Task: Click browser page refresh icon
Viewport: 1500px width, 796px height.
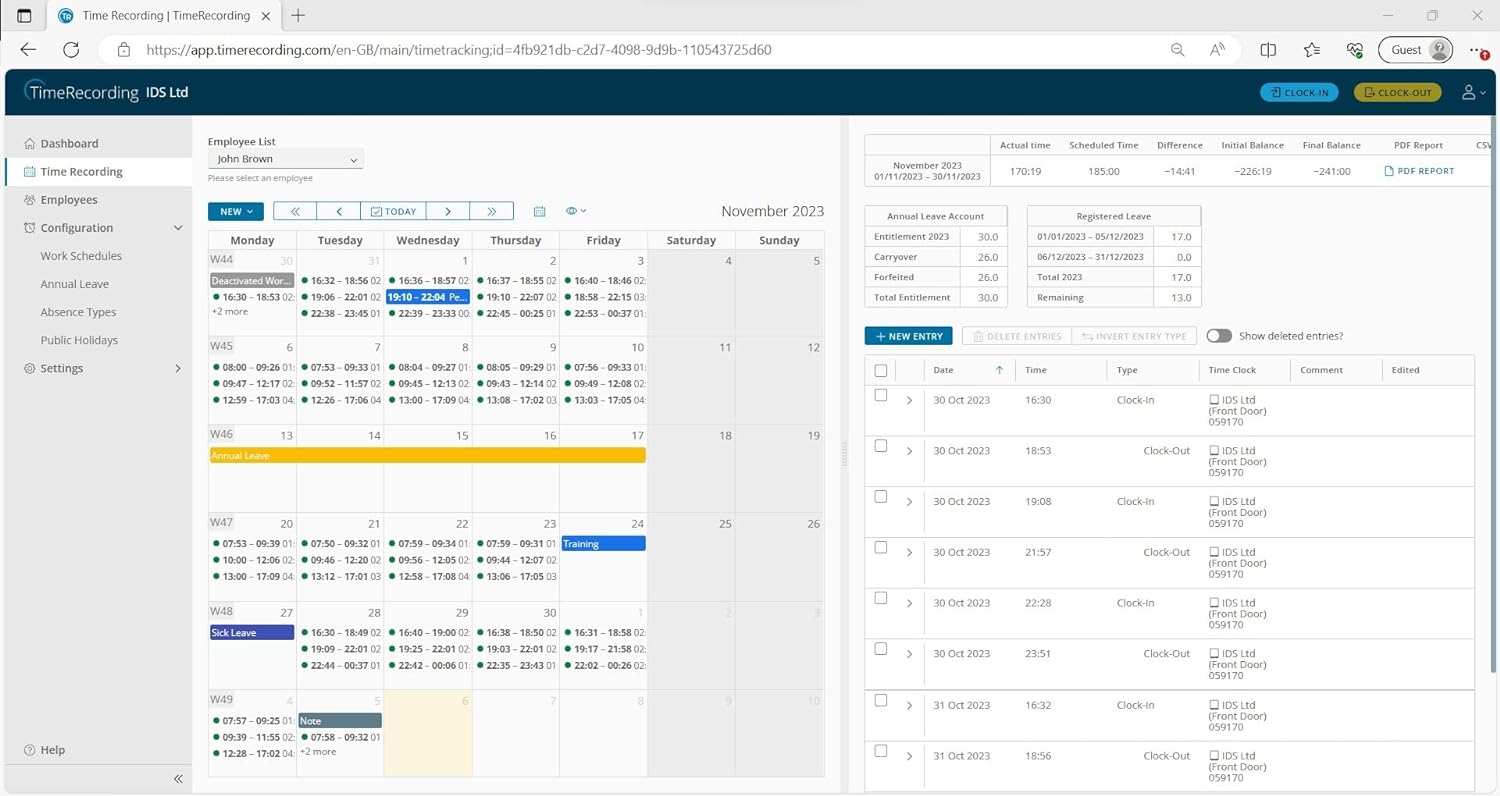Action: point(71,49)
